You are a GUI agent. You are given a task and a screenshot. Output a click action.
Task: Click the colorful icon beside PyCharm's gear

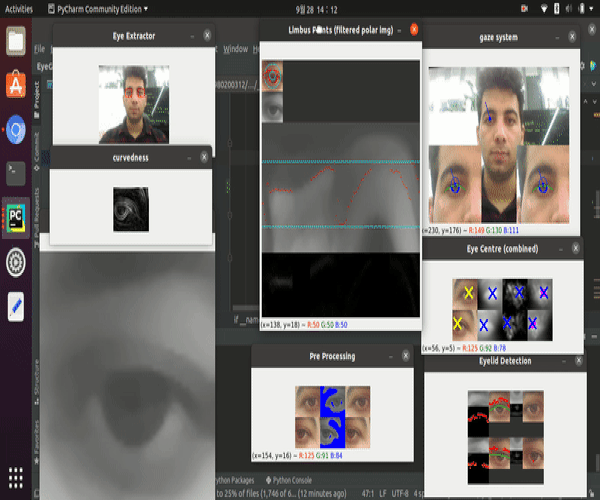coord(593,66)
